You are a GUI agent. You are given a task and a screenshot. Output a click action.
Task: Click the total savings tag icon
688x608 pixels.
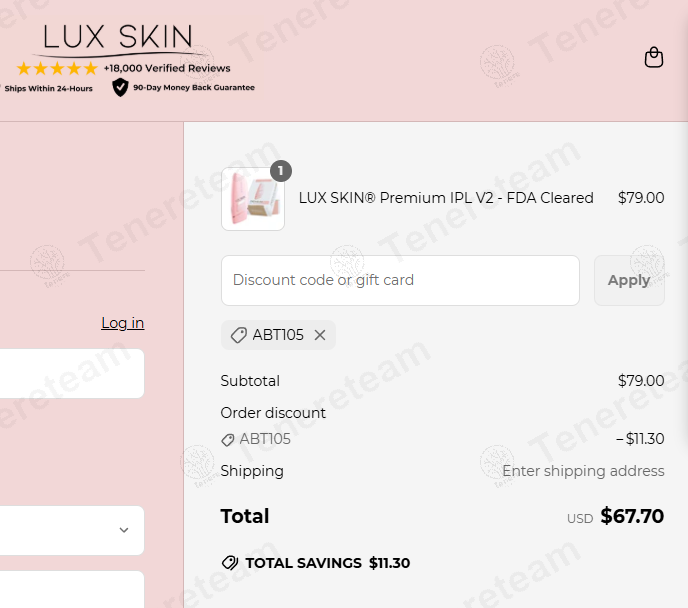coord(230,563)
